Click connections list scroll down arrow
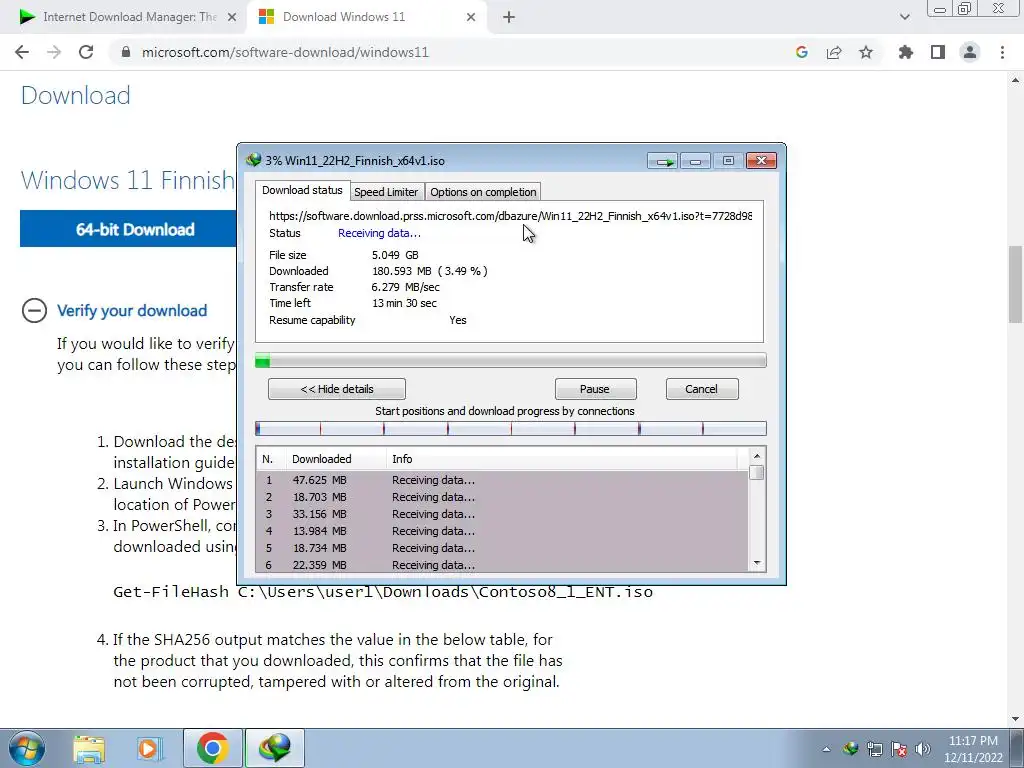The width and height of the screenshot is (1024, 768). (x=757, y=563)
